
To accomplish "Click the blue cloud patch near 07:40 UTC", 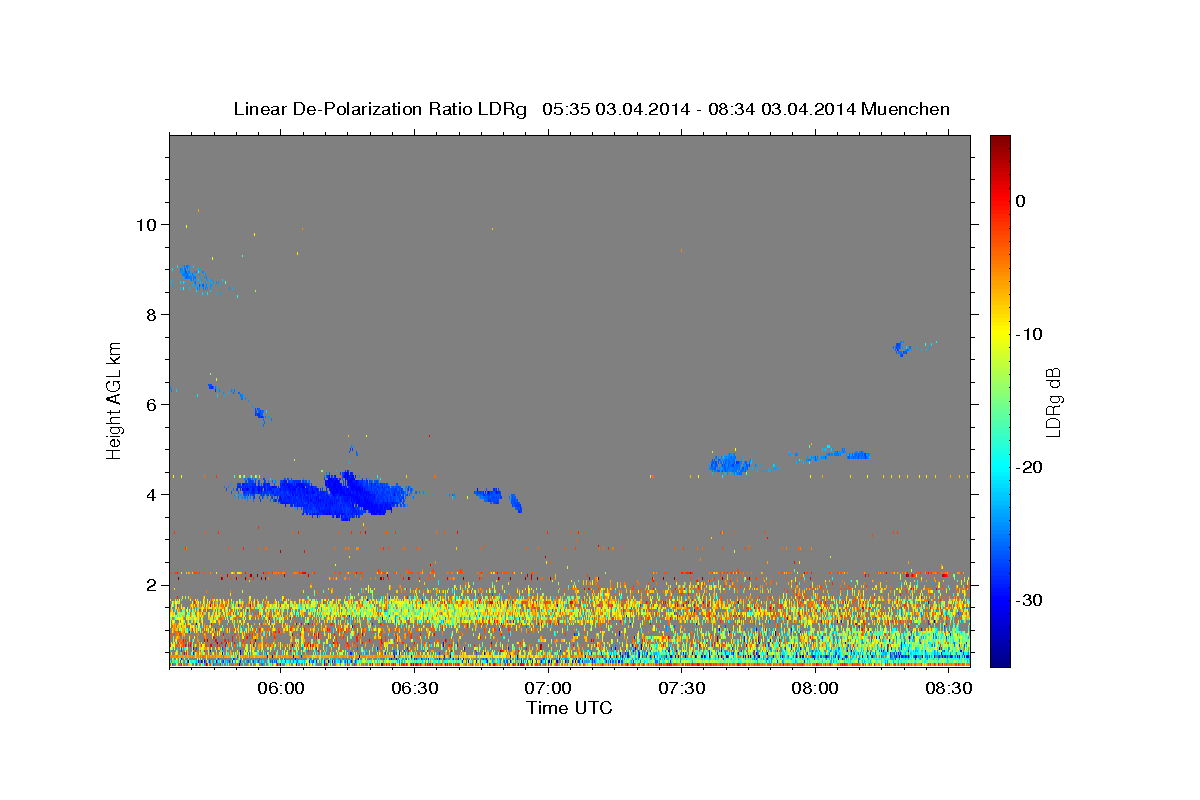I will 730,464.
